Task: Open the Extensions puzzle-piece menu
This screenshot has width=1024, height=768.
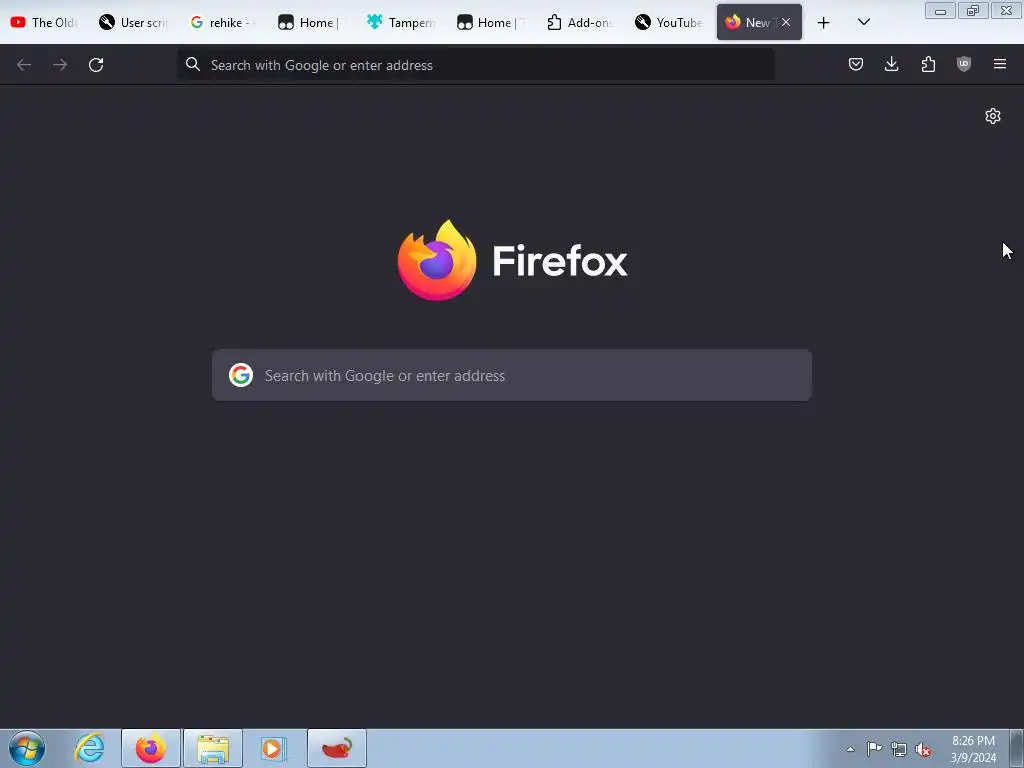Action: 928,64
